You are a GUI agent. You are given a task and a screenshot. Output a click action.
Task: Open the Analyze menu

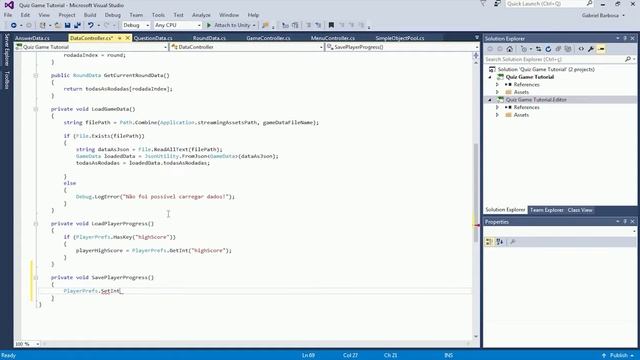[201, 15]
